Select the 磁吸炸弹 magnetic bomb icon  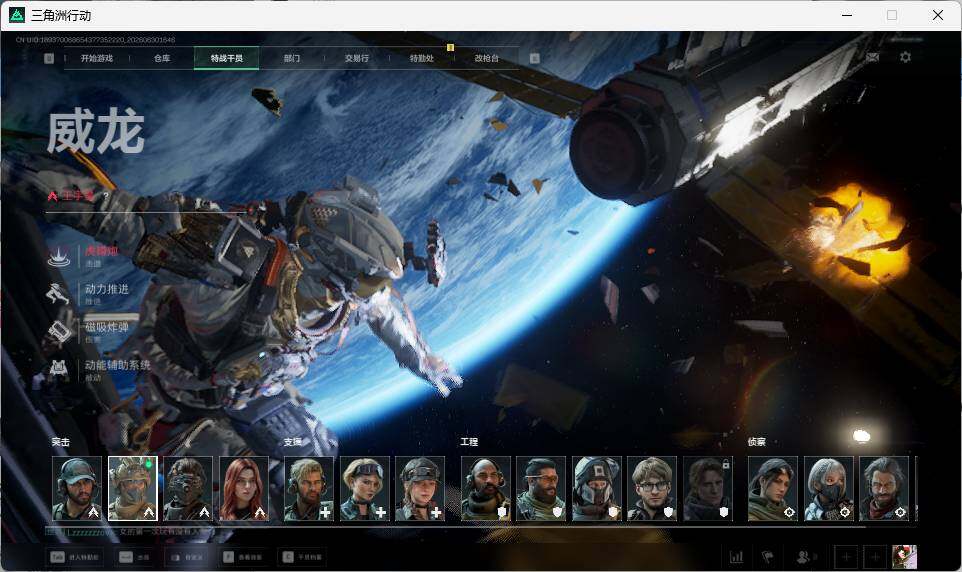(59, 331)
